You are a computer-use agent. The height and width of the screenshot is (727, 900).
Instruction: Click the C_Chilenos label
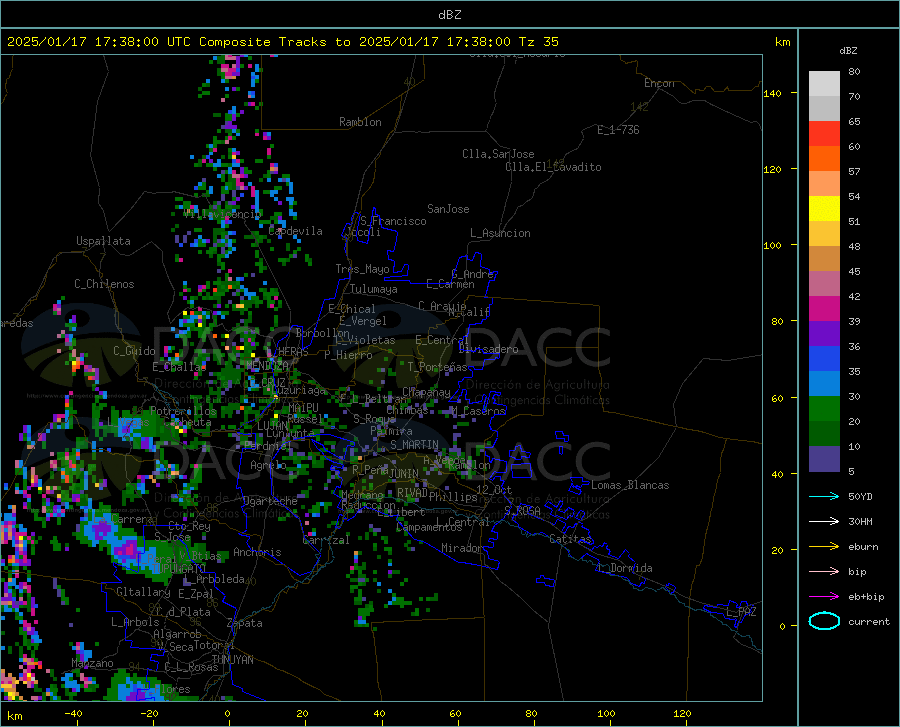click(104, 284)
